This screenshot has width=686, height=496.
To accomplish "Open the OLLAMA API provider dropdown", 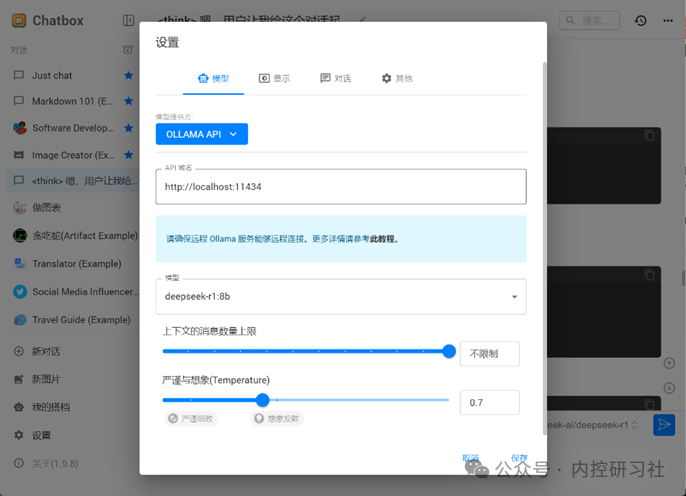I will [x=202, y=134].
